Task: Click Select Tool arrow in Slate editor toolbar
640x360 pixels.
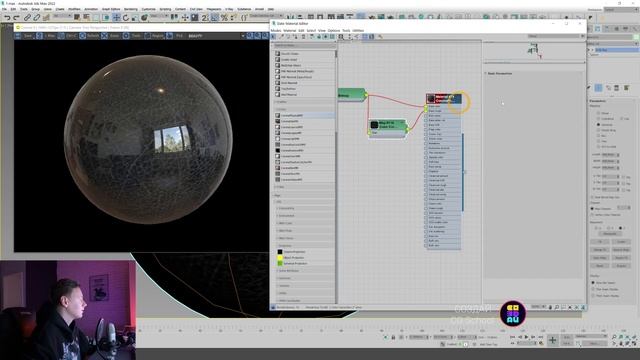Action: (x=274, y=37)
